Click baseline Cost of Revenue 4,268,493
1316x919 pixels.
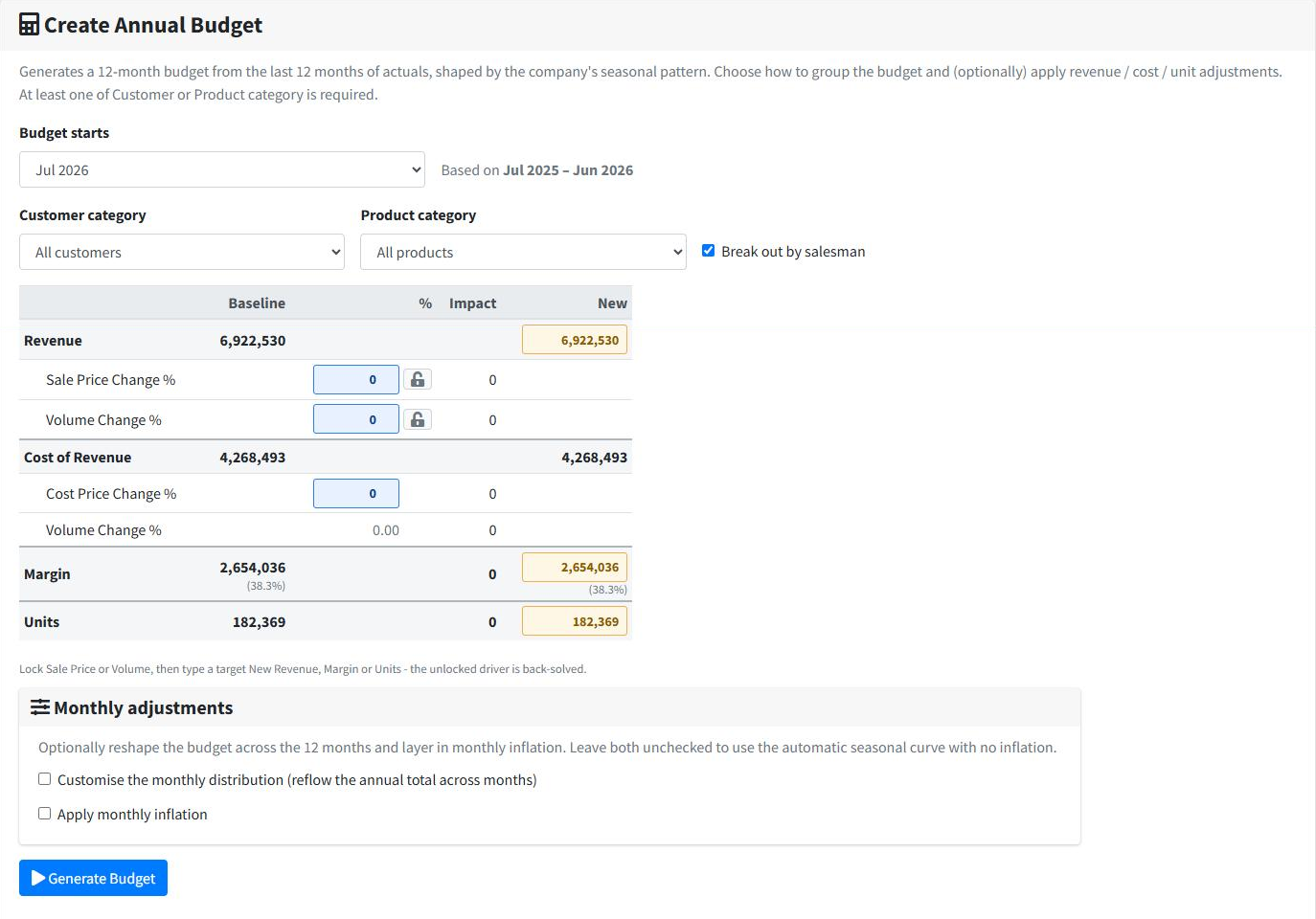(x=253, y=457)
